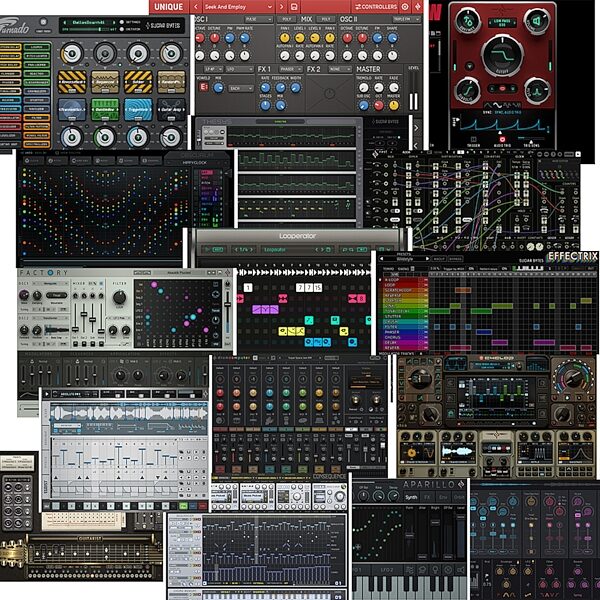This screenshot has height=600, width=600.
Task: Open the Seek And Employ preset dropdown
Action: click(x=238, y=7)
